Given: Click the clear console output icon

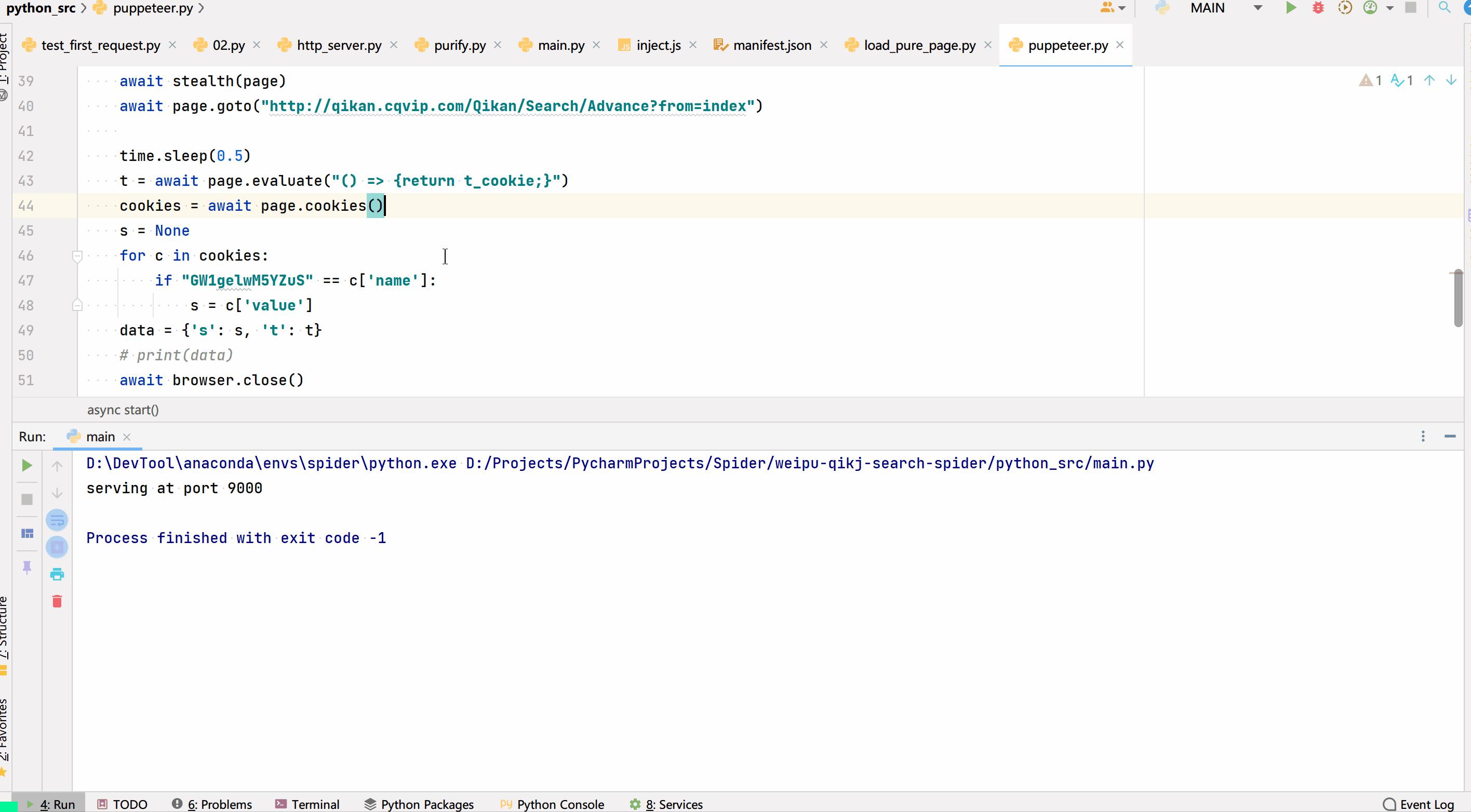Looking at the screenshot, I should 57,600.
